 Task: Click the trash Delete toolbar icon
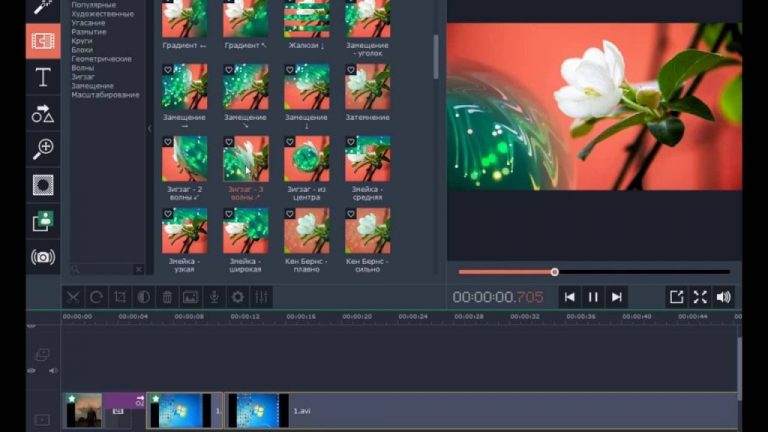[x=167, y=297]
